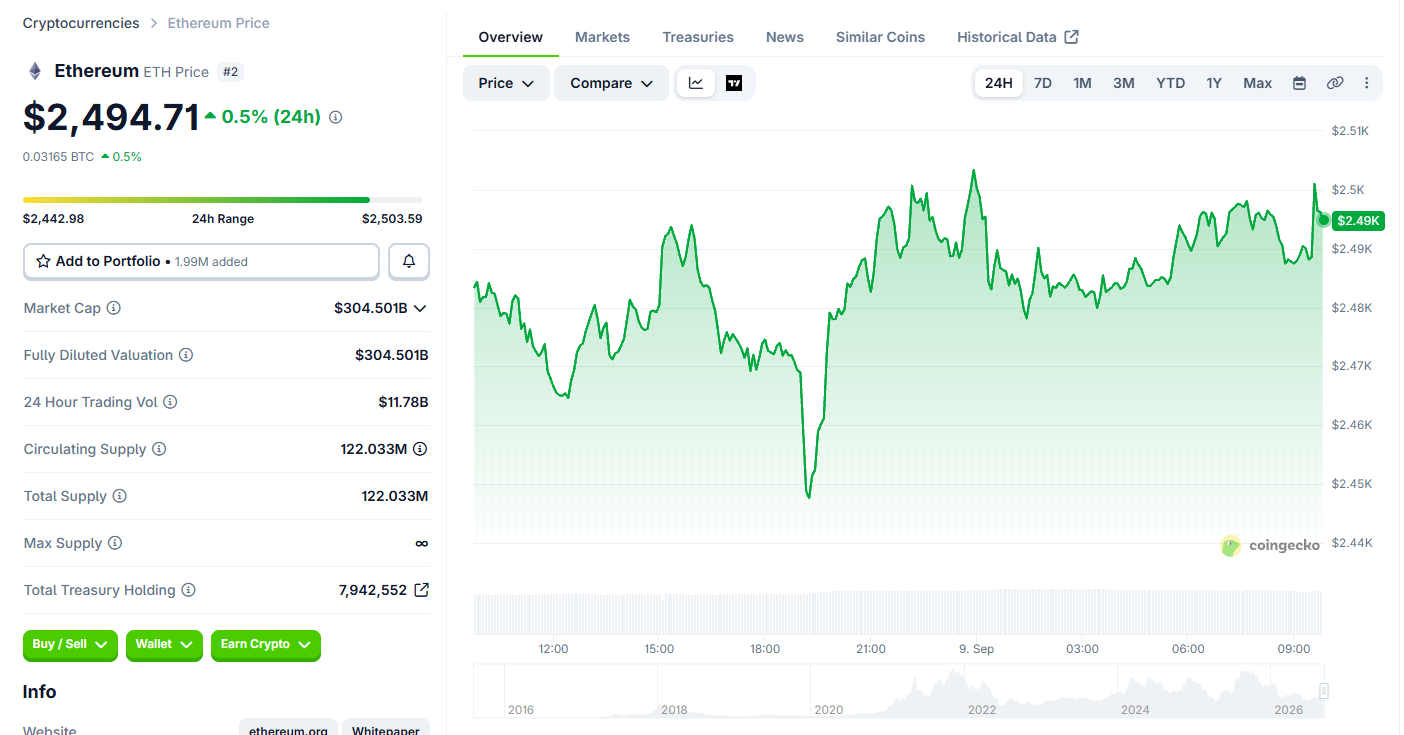1404x735 pixels.
Task: Select 24H chart range
Action: 999,83
